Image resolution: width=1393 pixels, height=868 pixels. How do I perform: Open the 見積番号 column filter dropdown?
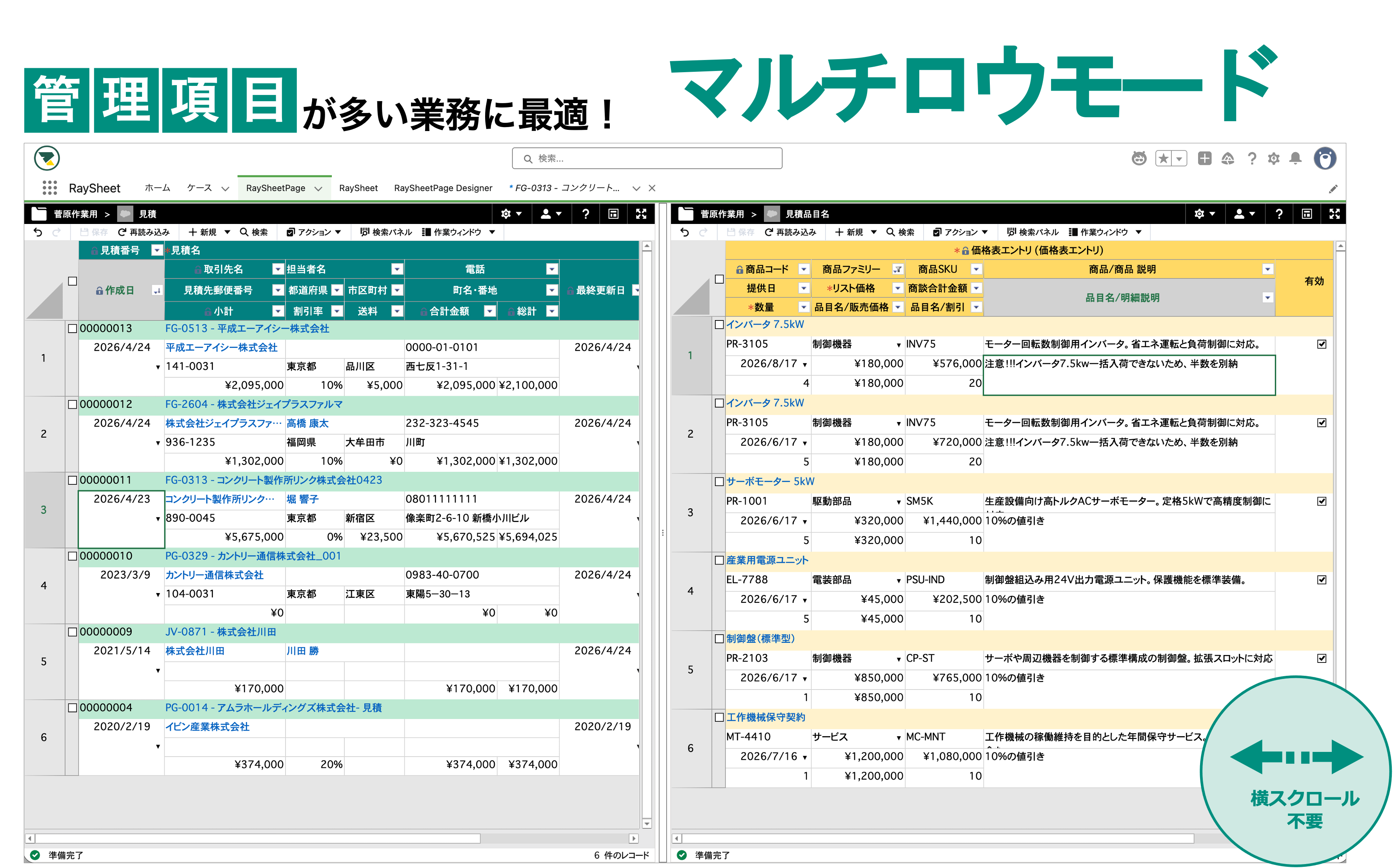157,250
